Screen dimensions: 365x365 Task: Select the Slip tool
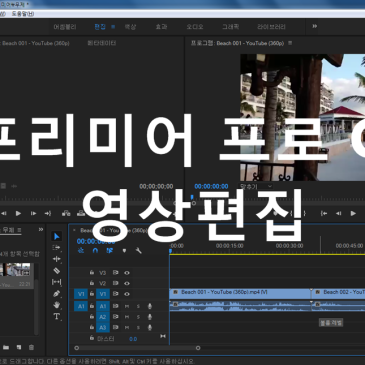[57, 282]
